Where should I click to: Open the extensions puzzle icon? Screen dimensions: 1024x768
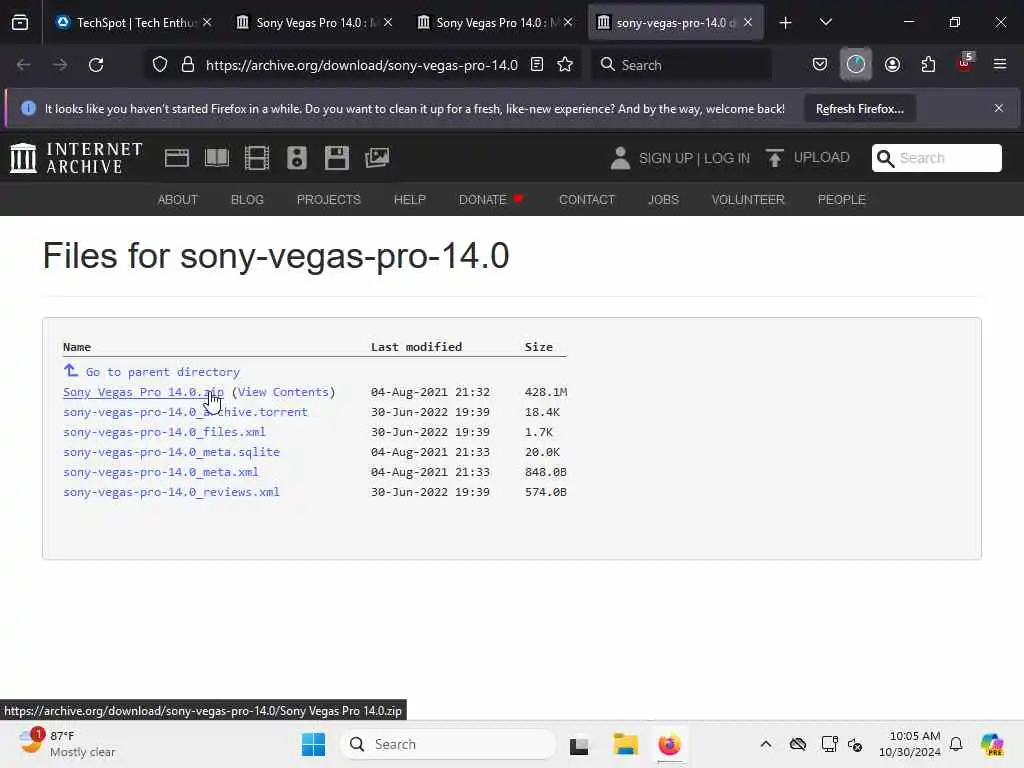[928, 65]
